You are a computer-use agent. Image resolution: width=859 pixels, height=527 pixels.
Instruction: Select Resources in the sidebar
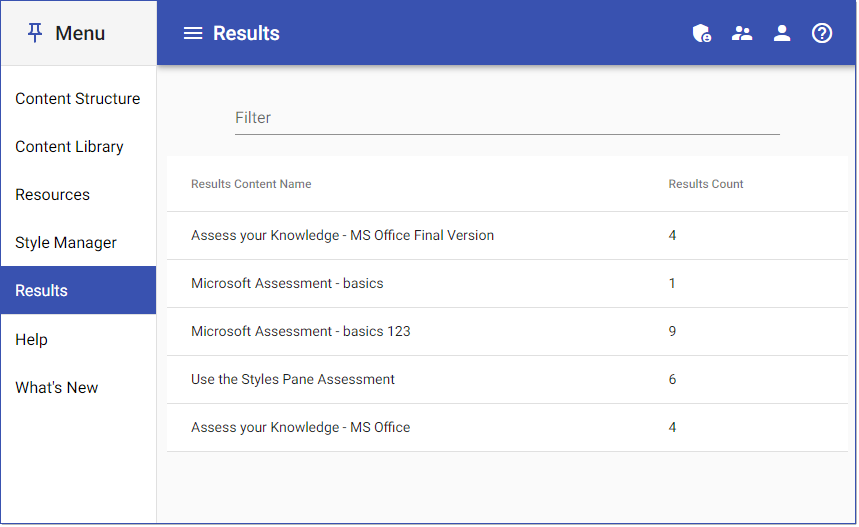pos(78,194)
